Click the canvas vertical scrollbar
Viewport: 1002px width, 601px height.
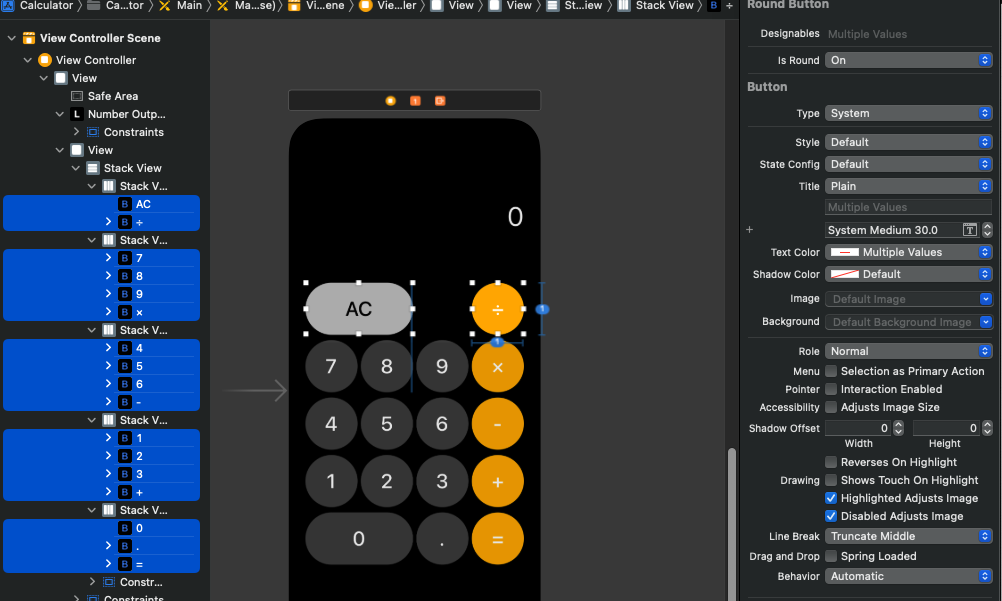coord(732,524)
